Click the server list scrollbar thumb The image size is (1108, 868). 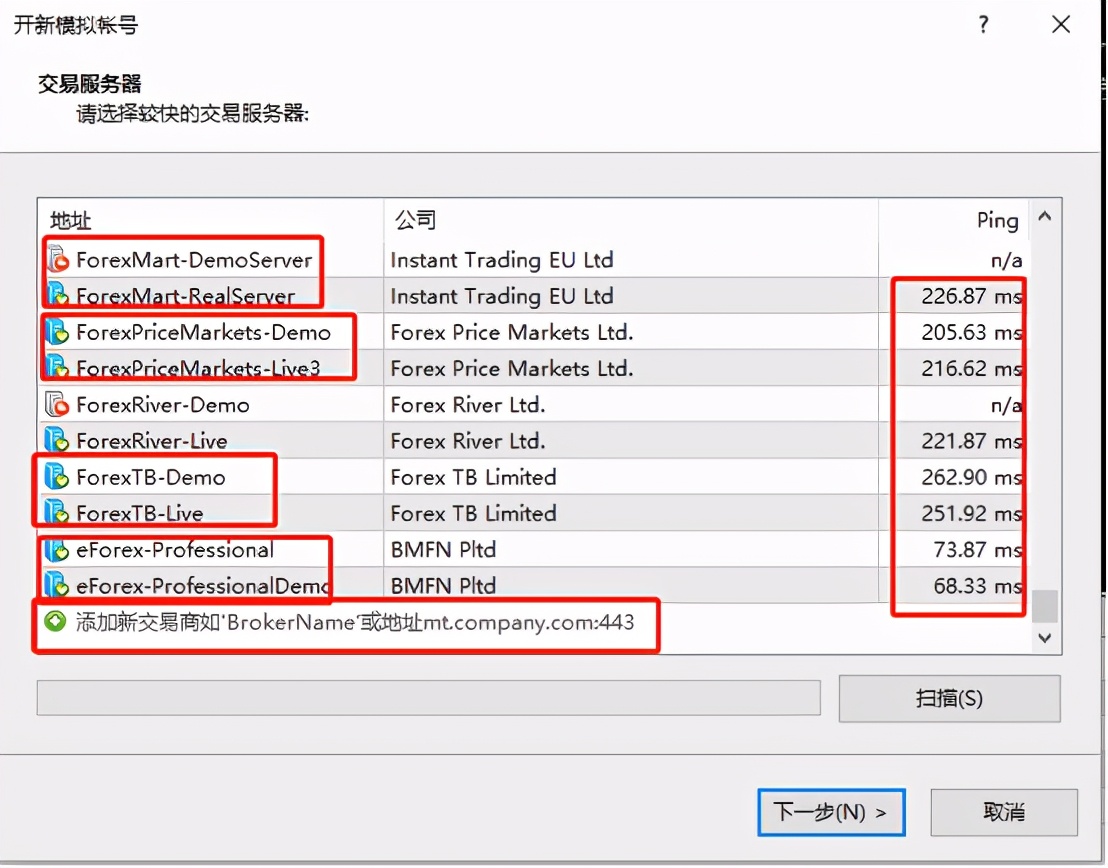click(1045, 606)
